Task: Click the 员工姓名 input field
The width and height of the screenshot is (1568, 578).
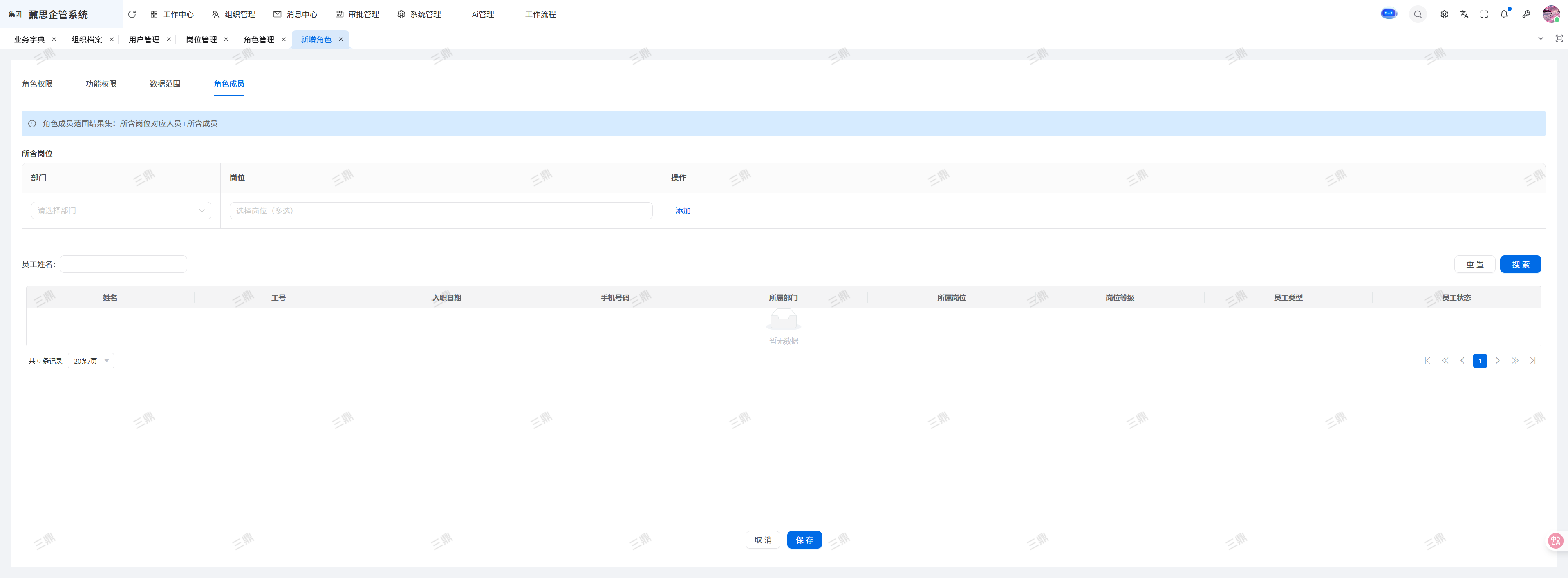Action: (123, 264)
